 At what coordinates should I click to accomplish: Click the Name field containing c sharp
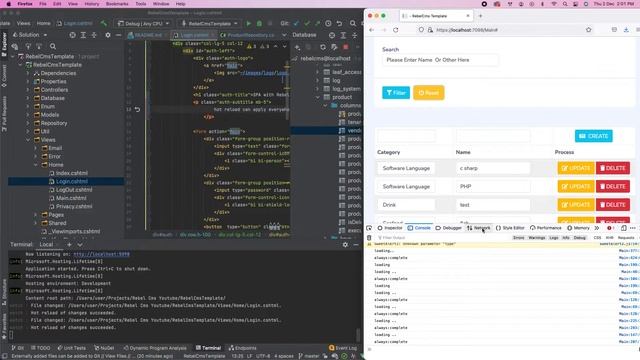493,168
